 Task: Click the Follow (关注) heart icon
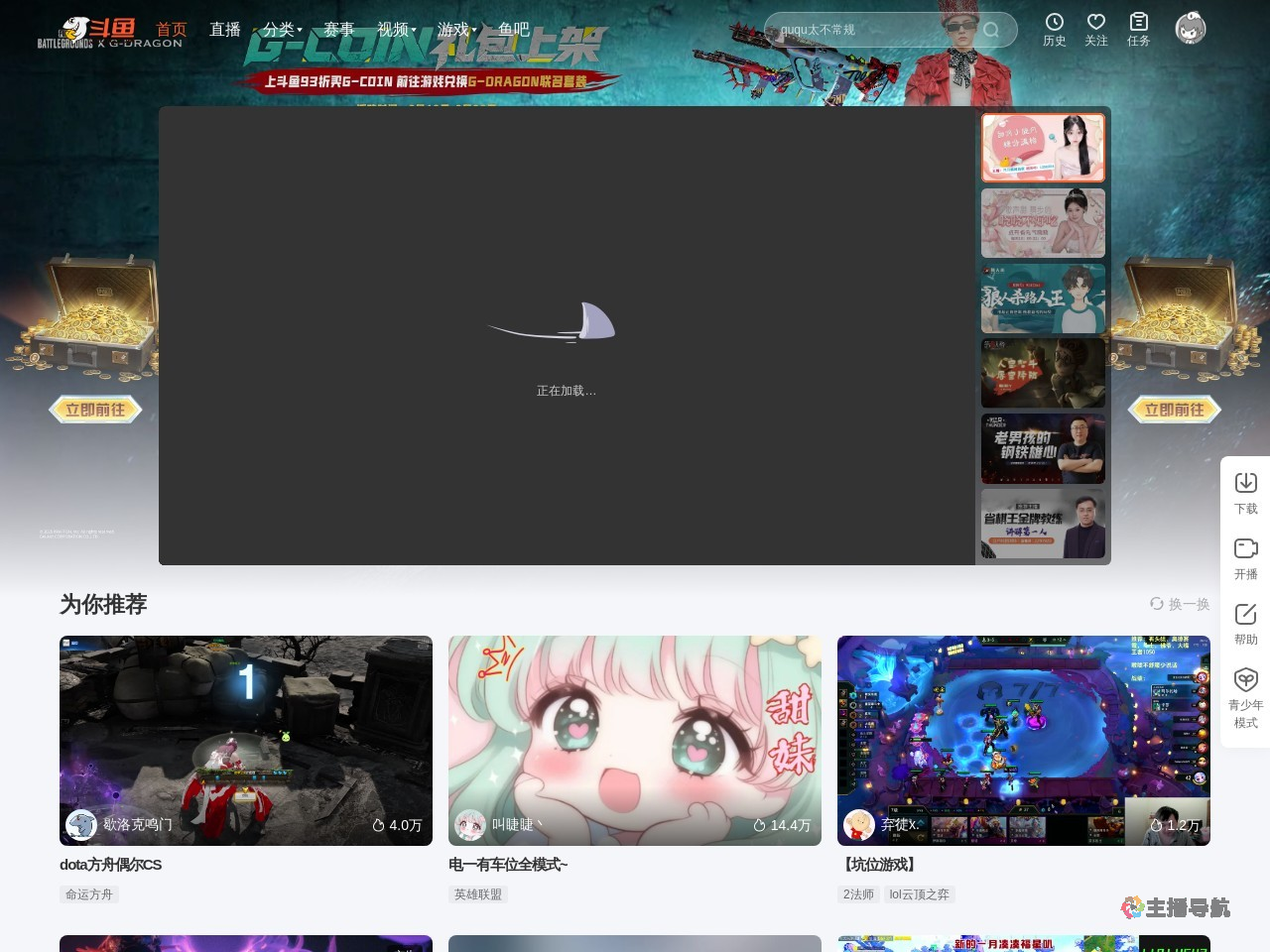(x=1095, y=23)
